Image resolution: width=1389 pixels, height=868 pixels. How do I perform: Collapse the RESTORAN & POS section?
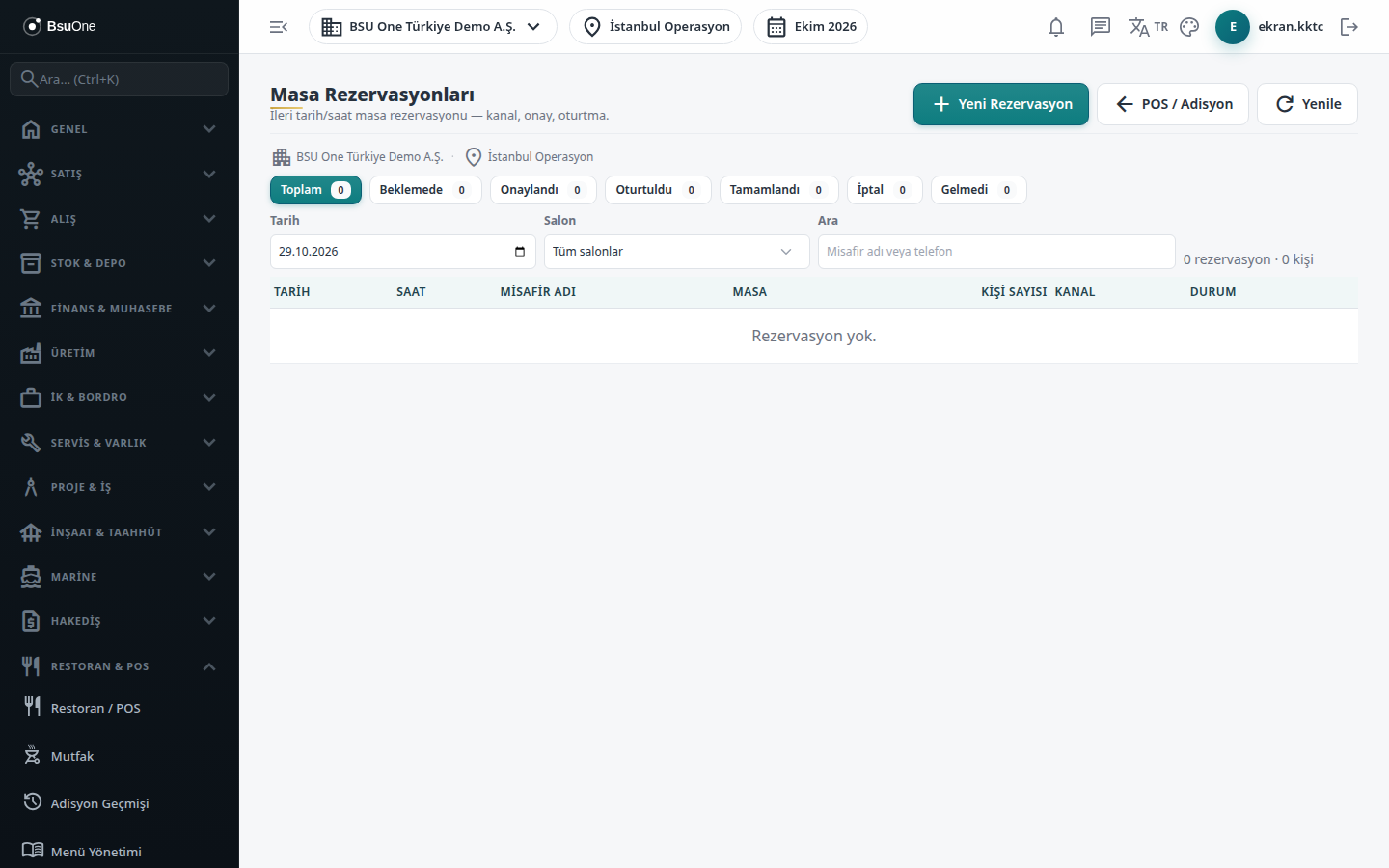click(120, 666)
